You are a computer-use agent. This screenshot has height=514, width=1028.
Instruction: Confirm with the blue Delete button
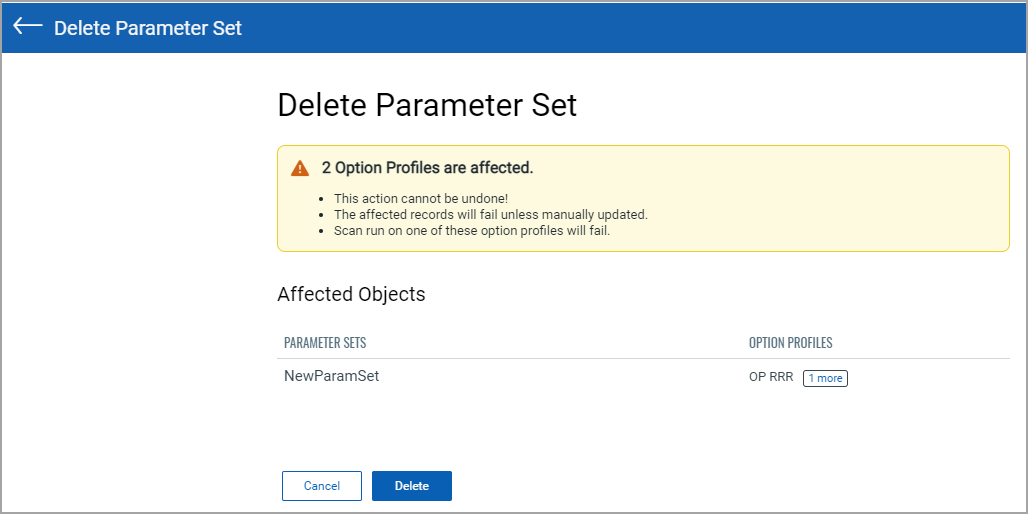412,486
